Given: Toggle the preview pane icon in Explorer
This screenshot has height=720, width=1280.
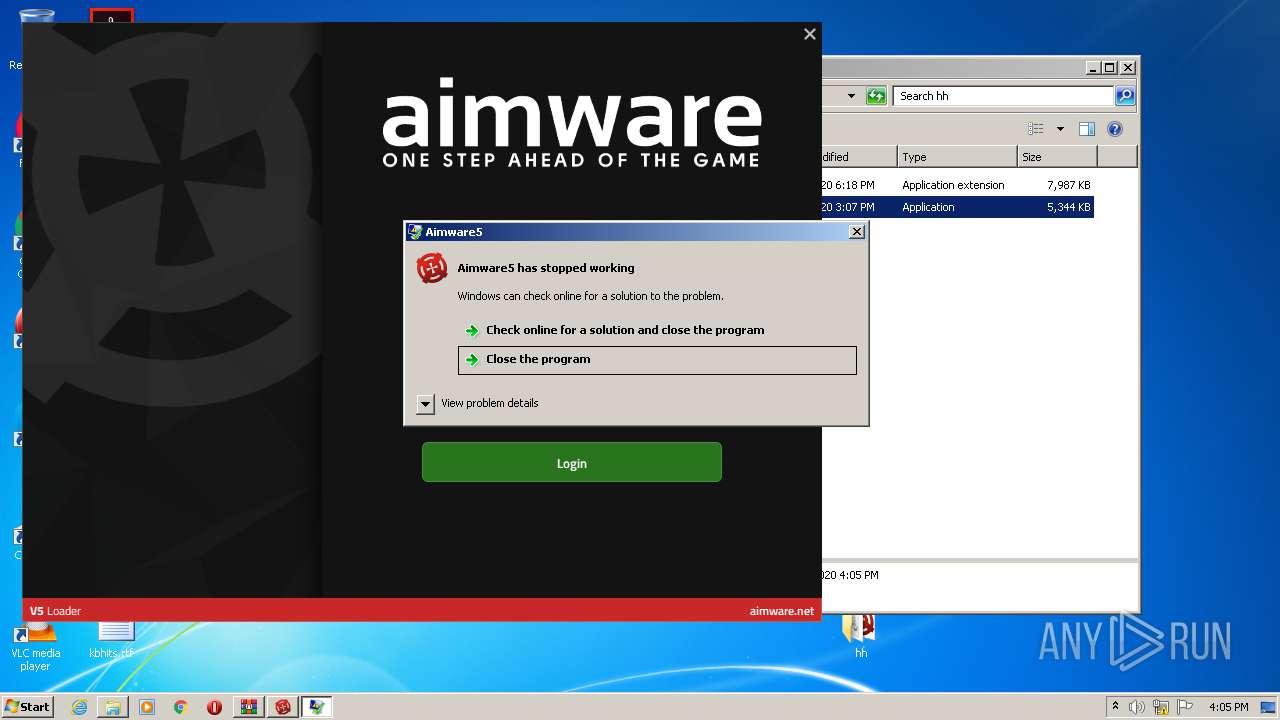Looking at the screenshot, I should pyautogui.click(x=1087, y=129).
